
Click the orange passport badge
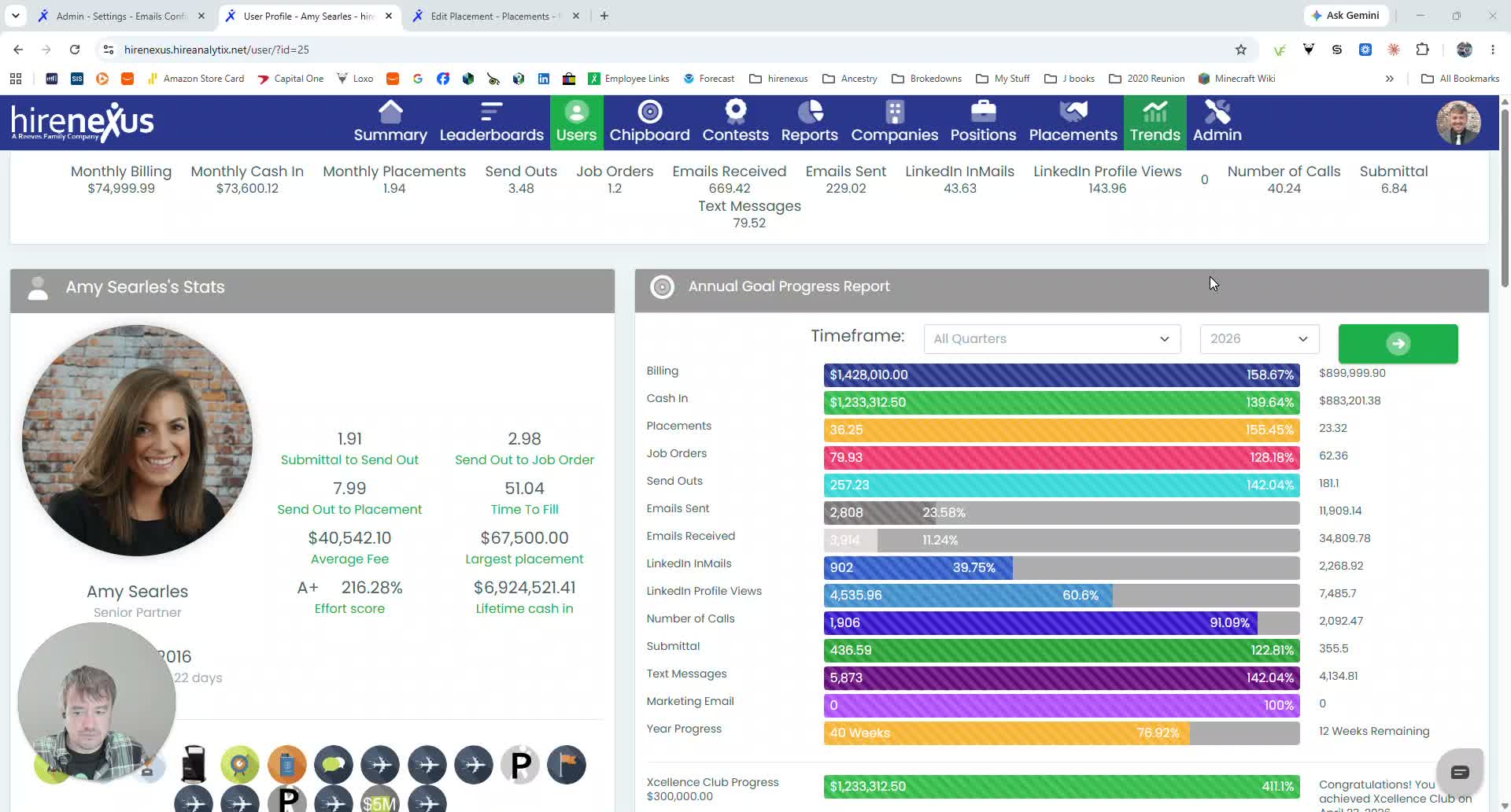tap(286, 764)
